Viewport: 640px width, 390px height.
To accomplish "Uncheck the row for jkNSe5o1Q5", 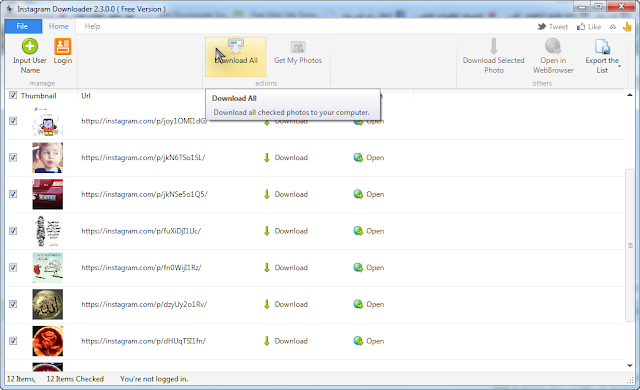I will click(x=13, y=194).
